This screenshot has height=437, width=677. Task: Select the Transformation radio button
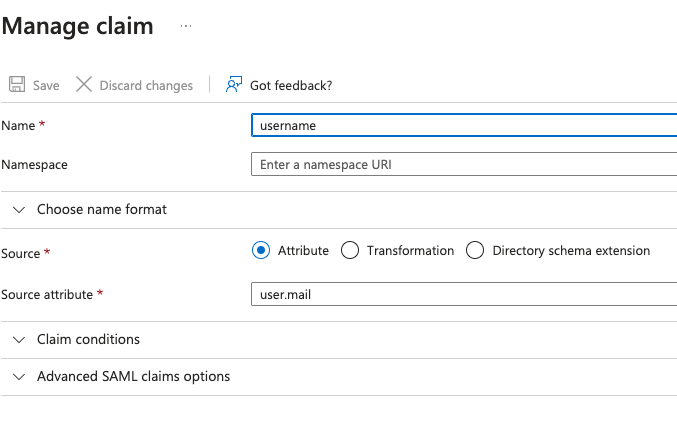click(x=350, y=250)
